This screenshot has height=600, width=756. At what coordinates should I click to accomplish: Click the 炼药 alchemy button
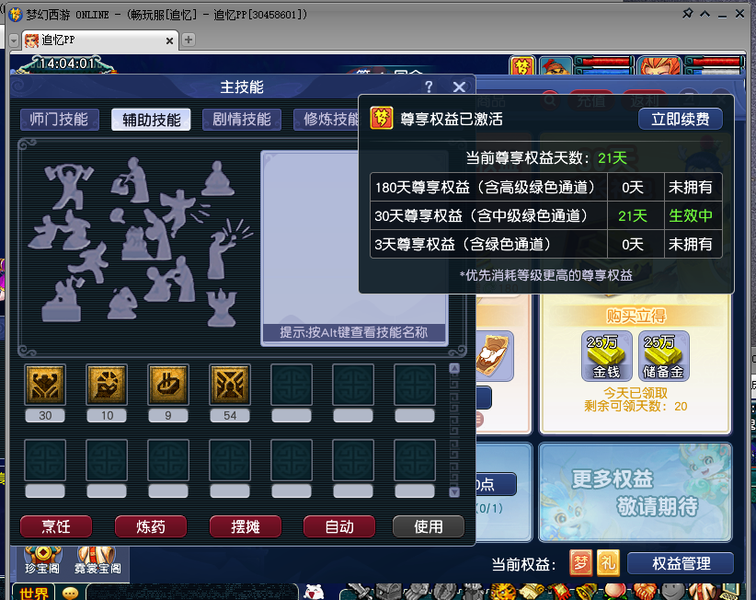pos(150,526)
